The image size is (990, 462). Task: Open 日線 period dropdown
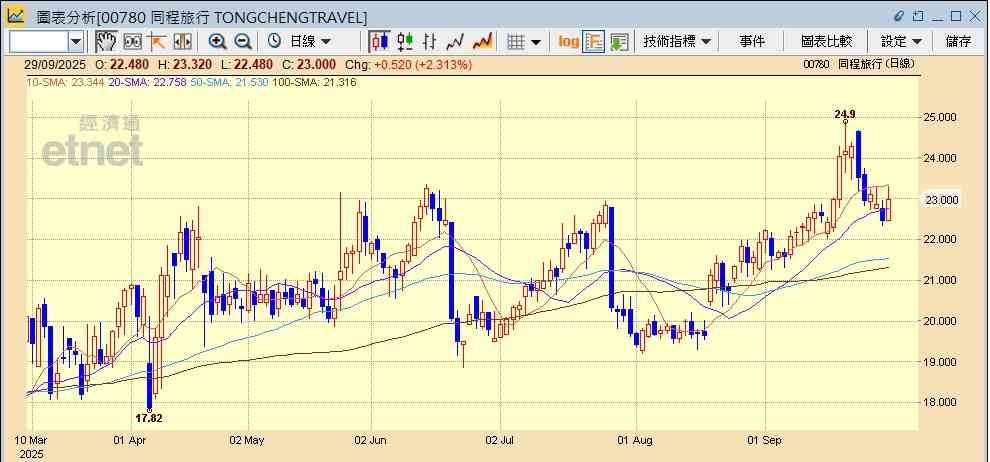[x=310, y=42]
